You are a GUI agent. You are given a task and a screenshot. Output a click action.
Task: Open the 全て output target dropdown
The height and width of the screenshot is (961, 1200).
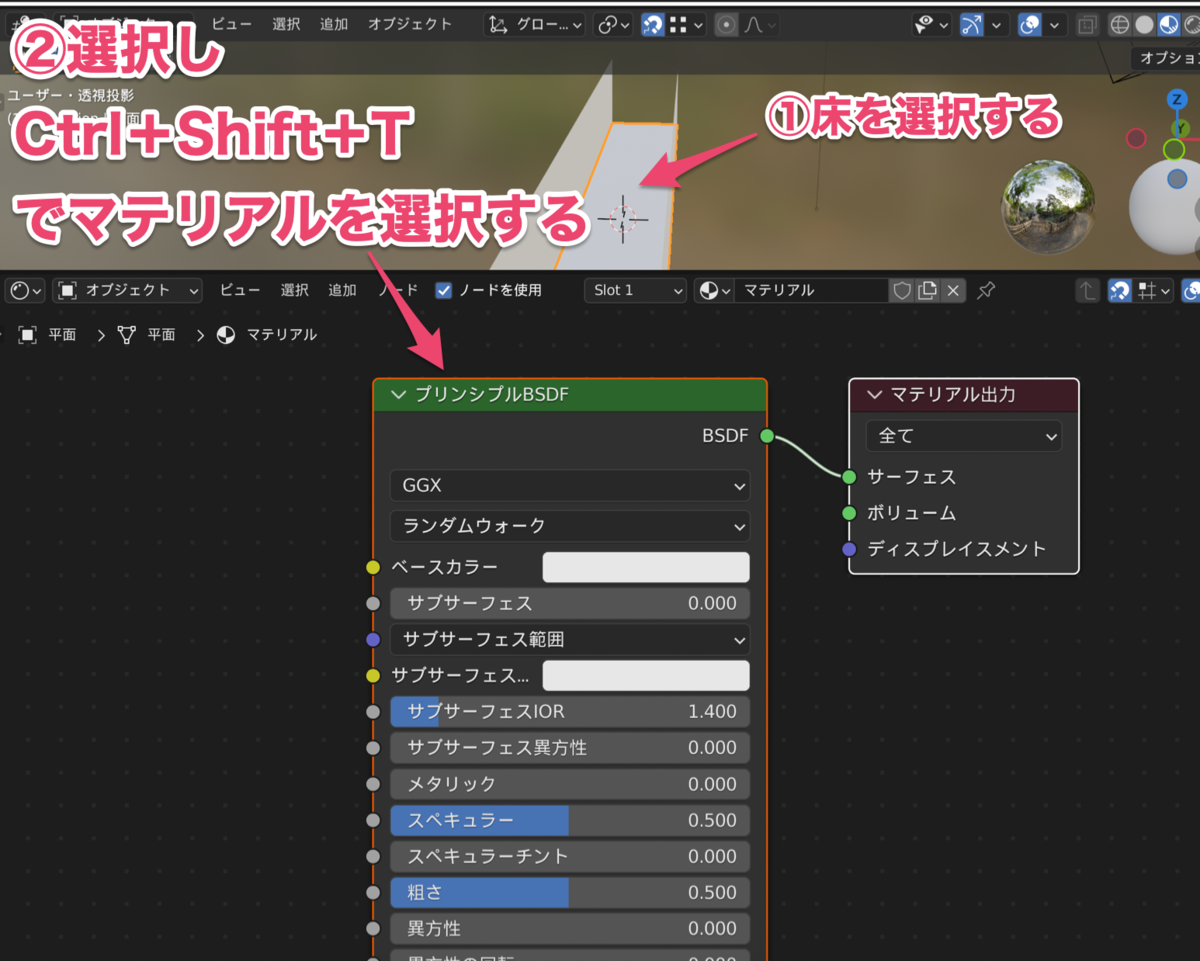pyautogui.click(x=962, y=435)
